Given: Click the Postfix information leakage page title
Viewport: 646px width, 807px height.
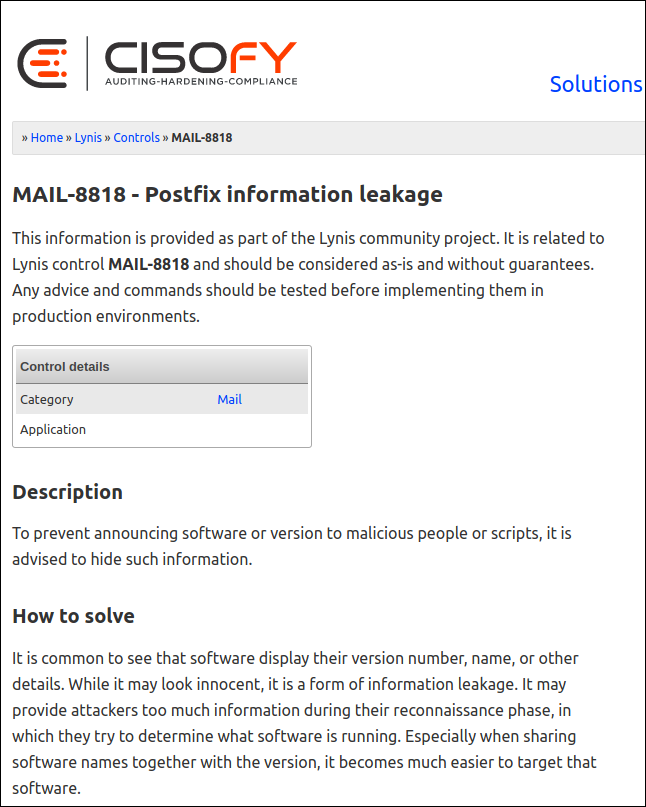Looking at the screenshot, I should tap(226, 195).
